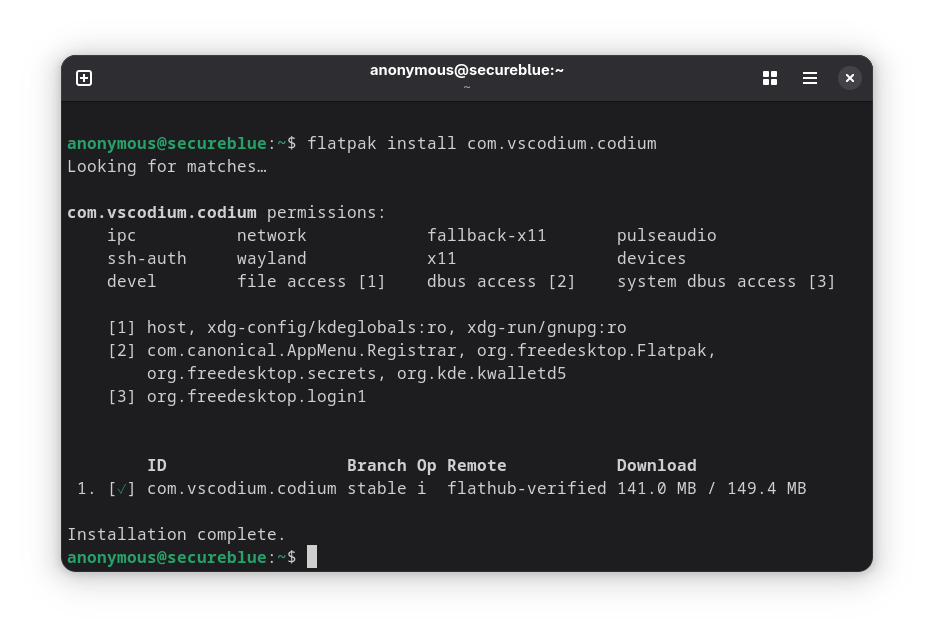
Task: Click the green checkmark in install row
Action: pyautogui.click(x=122, y=489)
